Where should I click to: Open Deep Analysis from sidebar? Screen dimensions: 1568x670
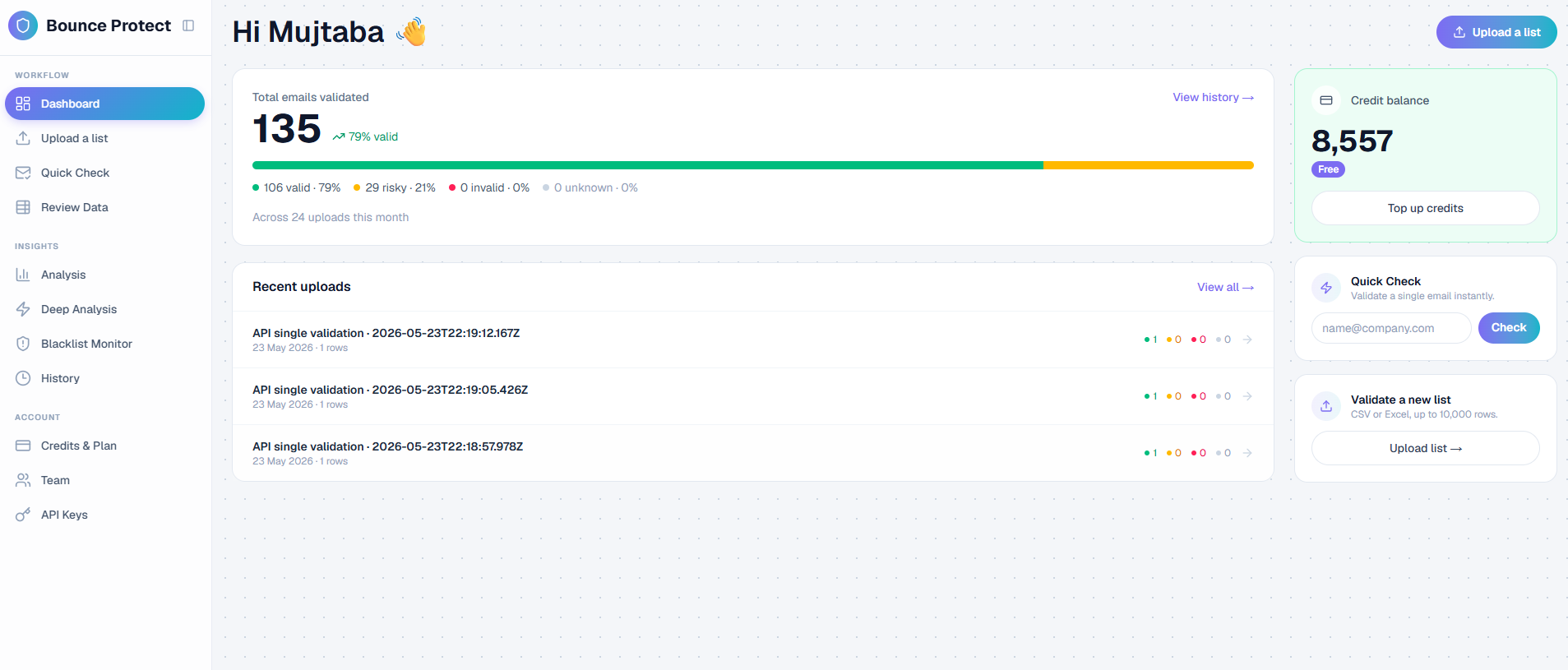pos(104,309)
